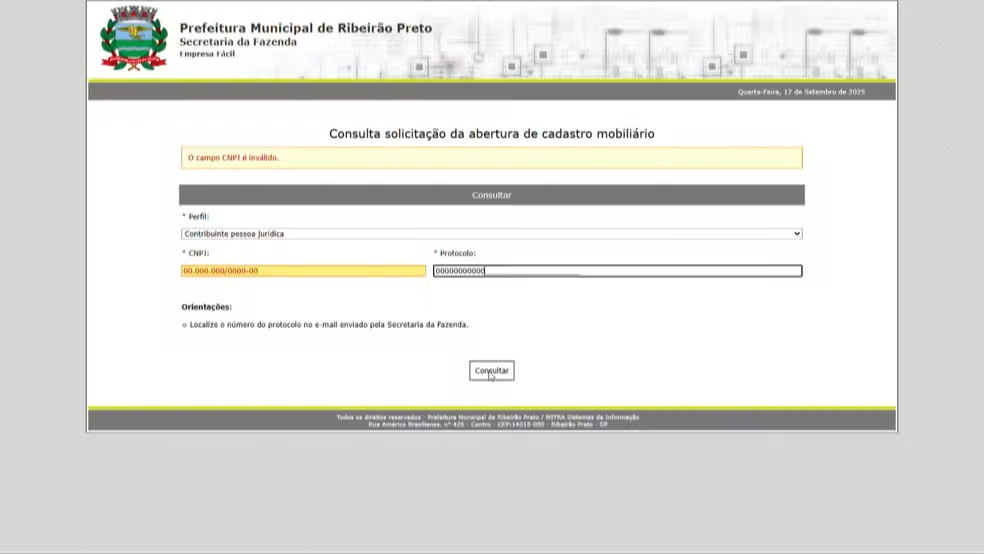This screenshot has width=984, height=554.
Task: Select the Empresa Fácil header label
Action: click(207, 54)
